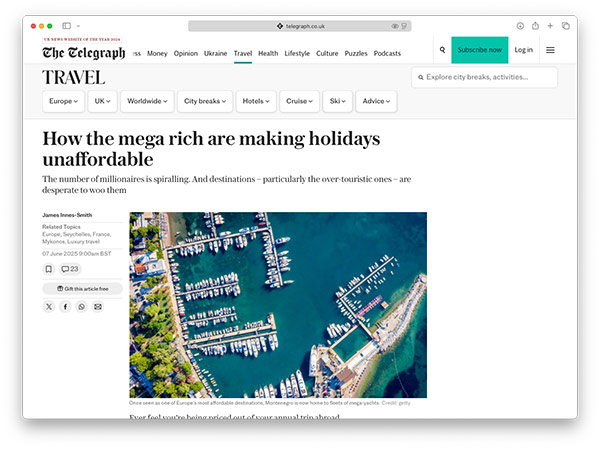Share article on X (Twitter)
Viewport: 600px width, 449px height.
point(49,307)
